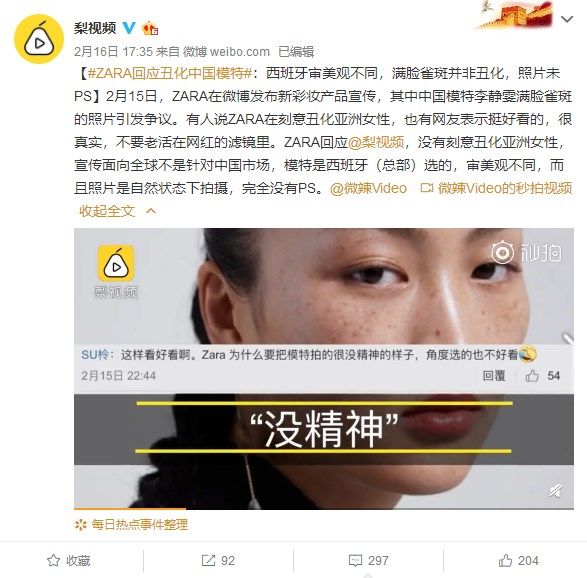Repost using the share icon showing 92
587x578 pixels.
218,560
